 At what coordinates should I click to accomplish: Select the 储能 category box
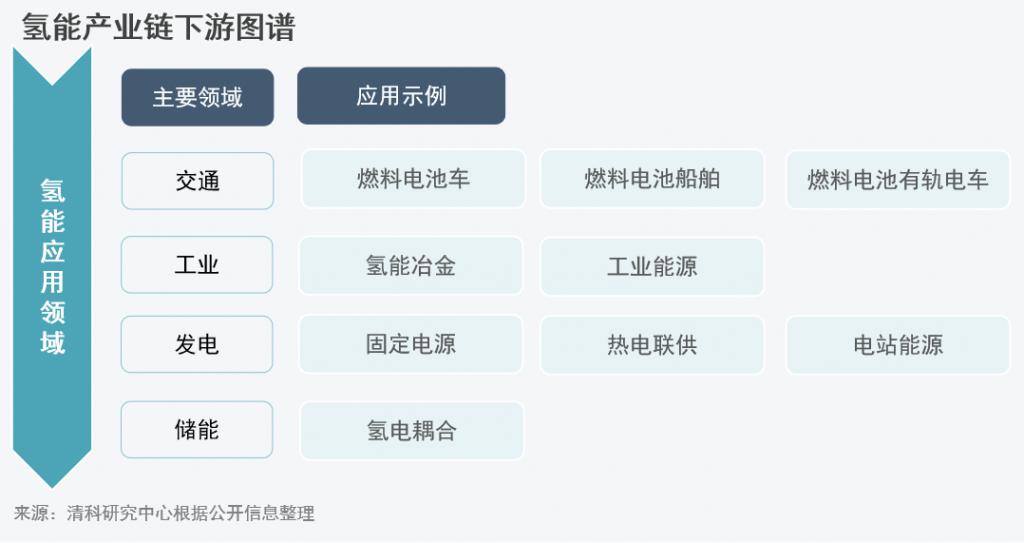coord(197,429)
